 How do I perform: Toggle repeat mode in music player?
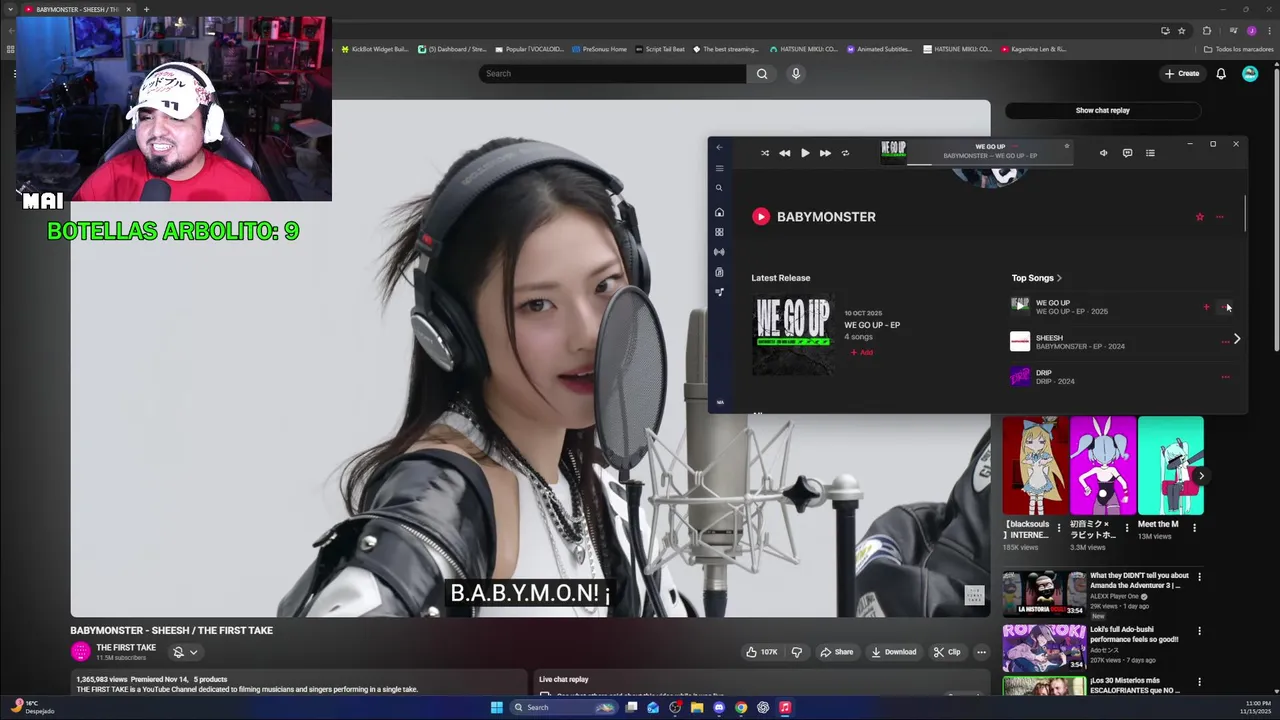coord(845,153)
